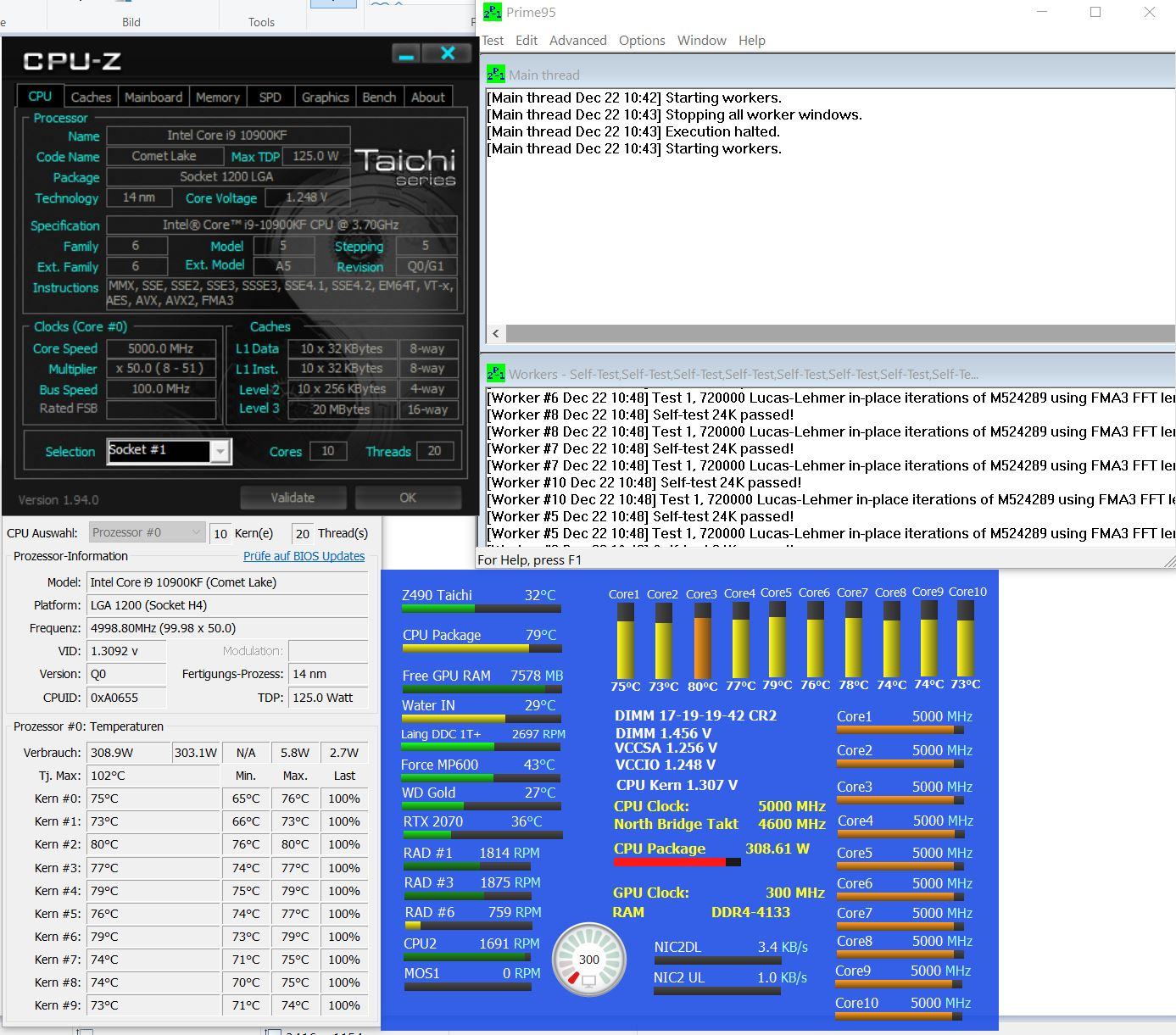Click the Frequenz value 4998.80MHz field
This screenshot has width=1176, height=1035.
(228, 628)
